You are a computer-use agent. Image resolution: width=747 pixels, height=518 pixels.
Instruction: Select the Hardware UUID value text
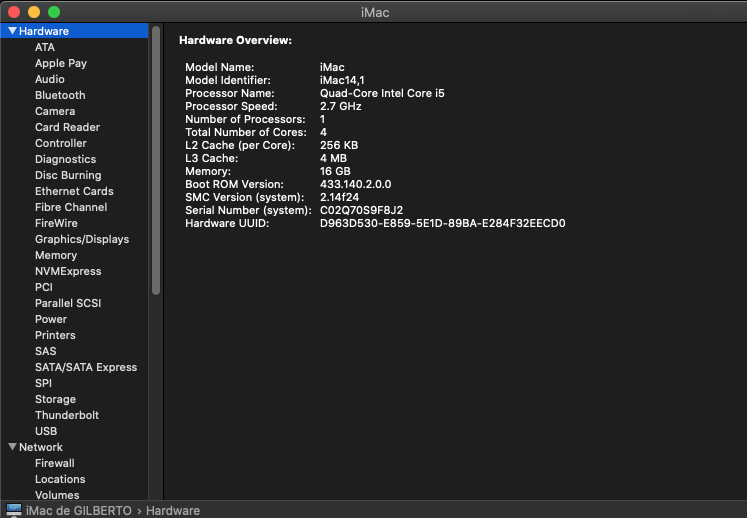tap(442, 223)
